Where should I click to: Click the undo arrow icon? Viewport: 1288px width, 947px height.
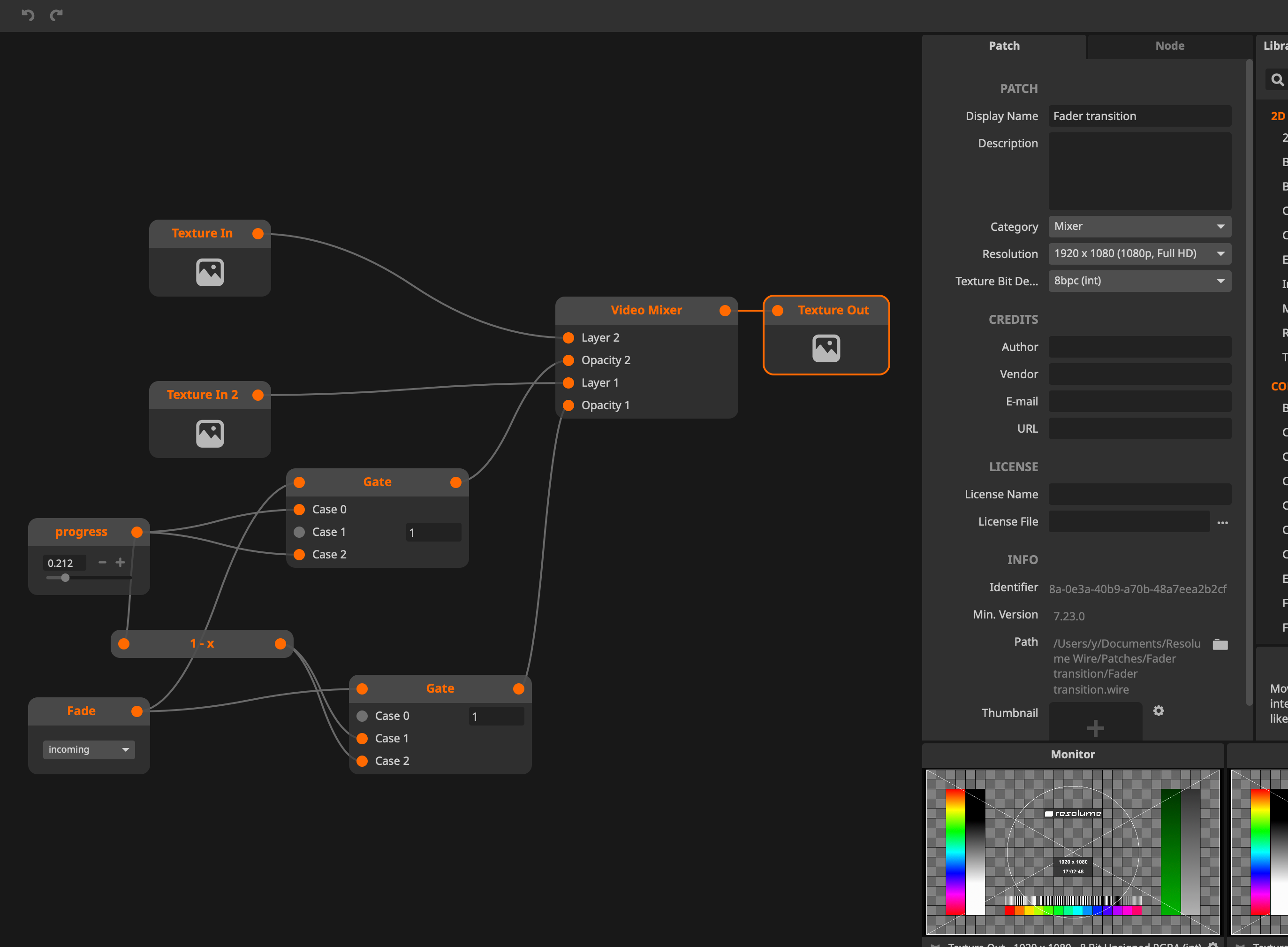28,15
